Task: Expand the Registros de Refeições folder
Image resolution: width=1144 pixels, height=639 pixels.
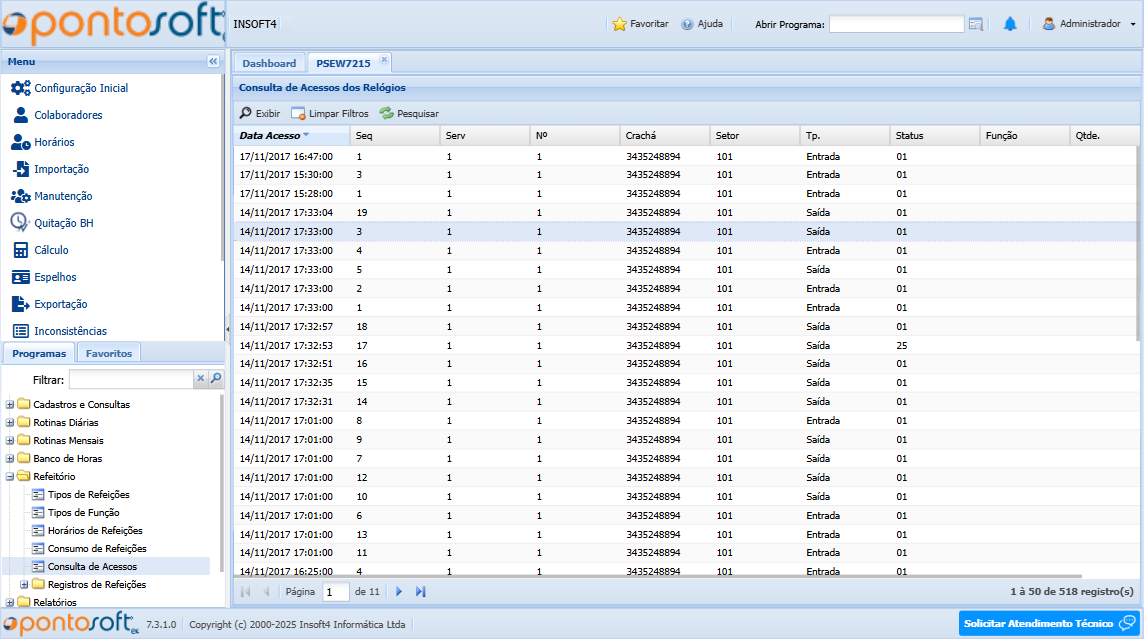Action: point(25,585)
